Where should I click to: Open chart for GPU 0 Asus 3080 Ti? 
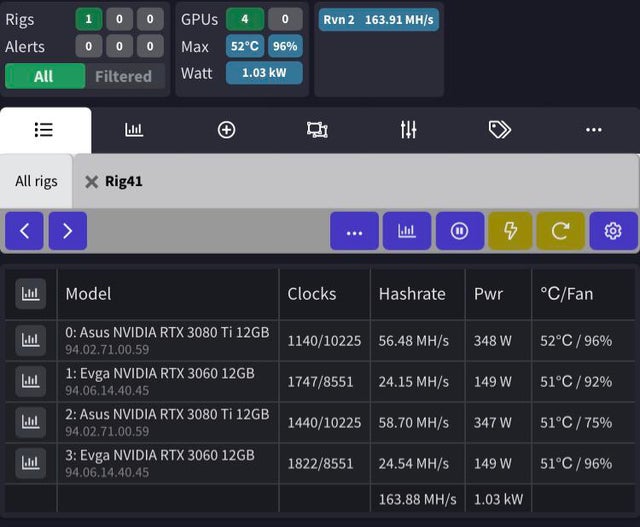point(31,340)
